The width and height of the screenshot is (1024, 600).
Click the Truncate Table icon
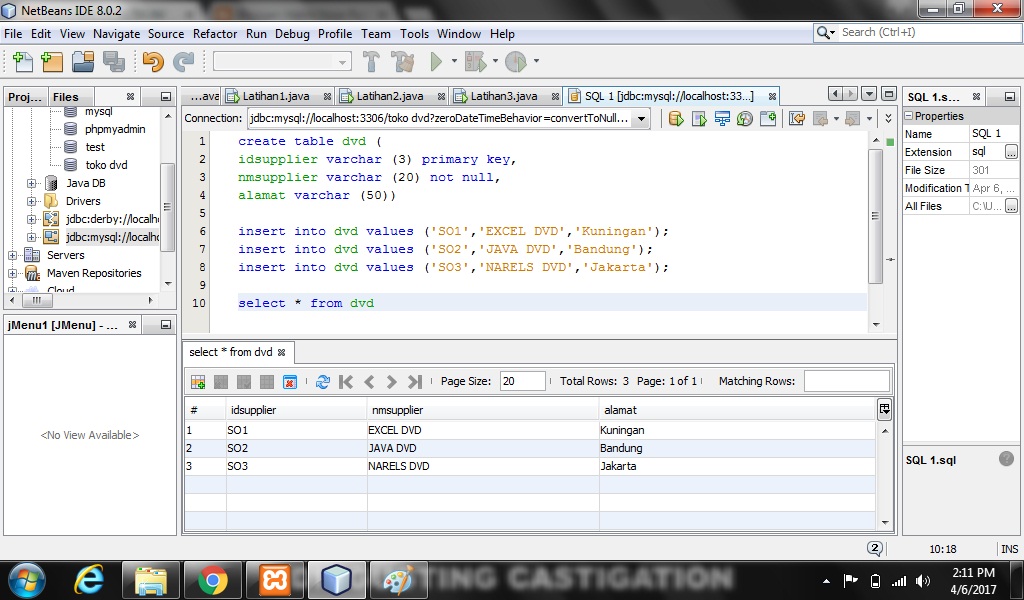[x=290, y=381]
